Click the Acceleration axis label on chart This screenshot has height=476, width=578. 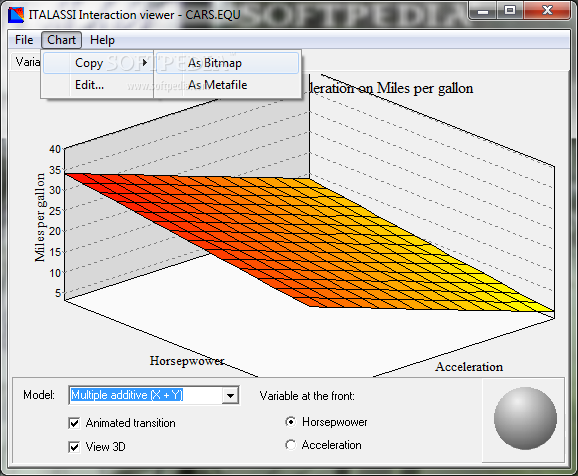coord(469,367)
